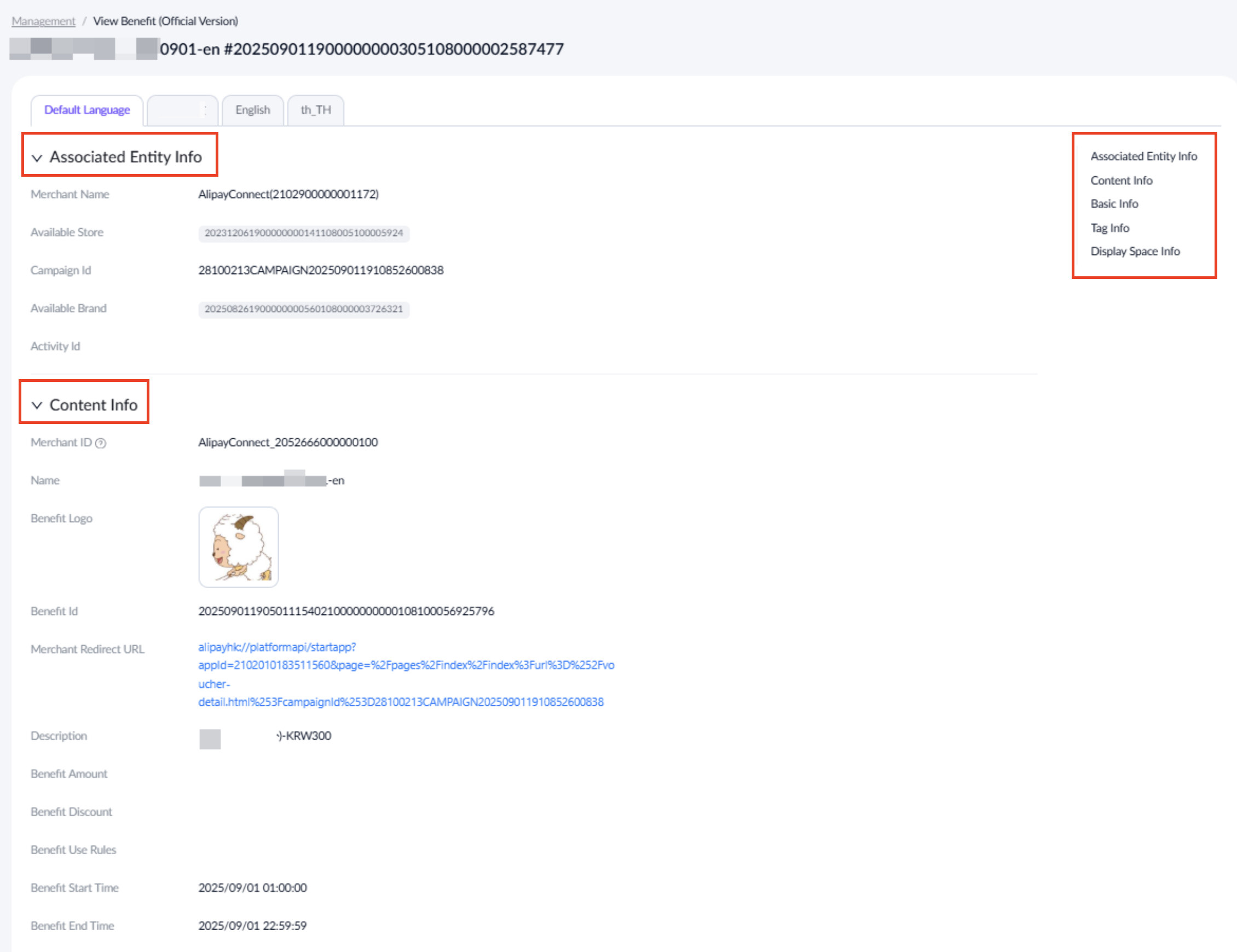Open the unlabeled second language tab
The width and height of the screenshot is (1237, 952).
[182, 110]
